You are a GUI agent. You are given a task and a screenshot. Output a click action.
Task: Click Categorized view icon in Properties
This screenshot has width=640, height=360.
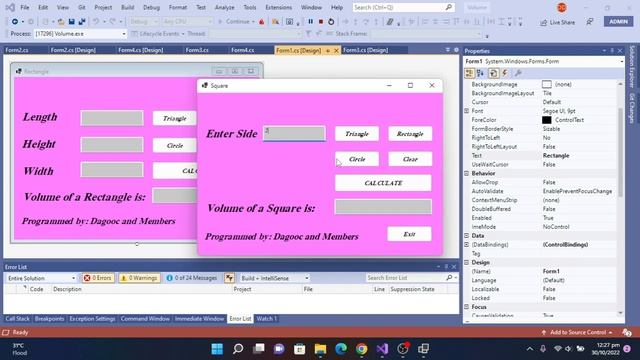coord(469,73)
